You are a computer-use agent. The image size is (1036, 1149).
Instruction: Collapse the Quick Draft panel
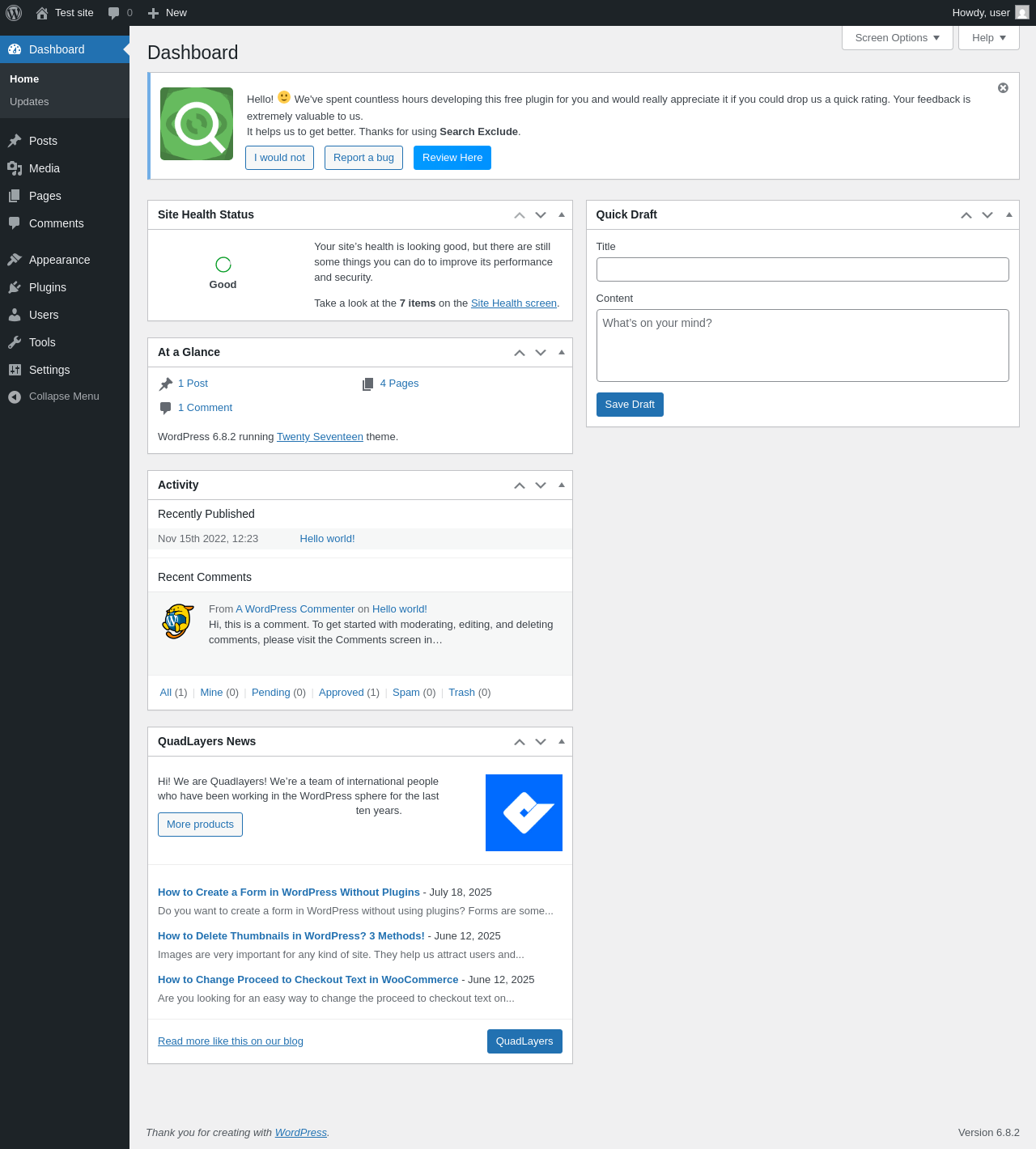coord(1008,215)
